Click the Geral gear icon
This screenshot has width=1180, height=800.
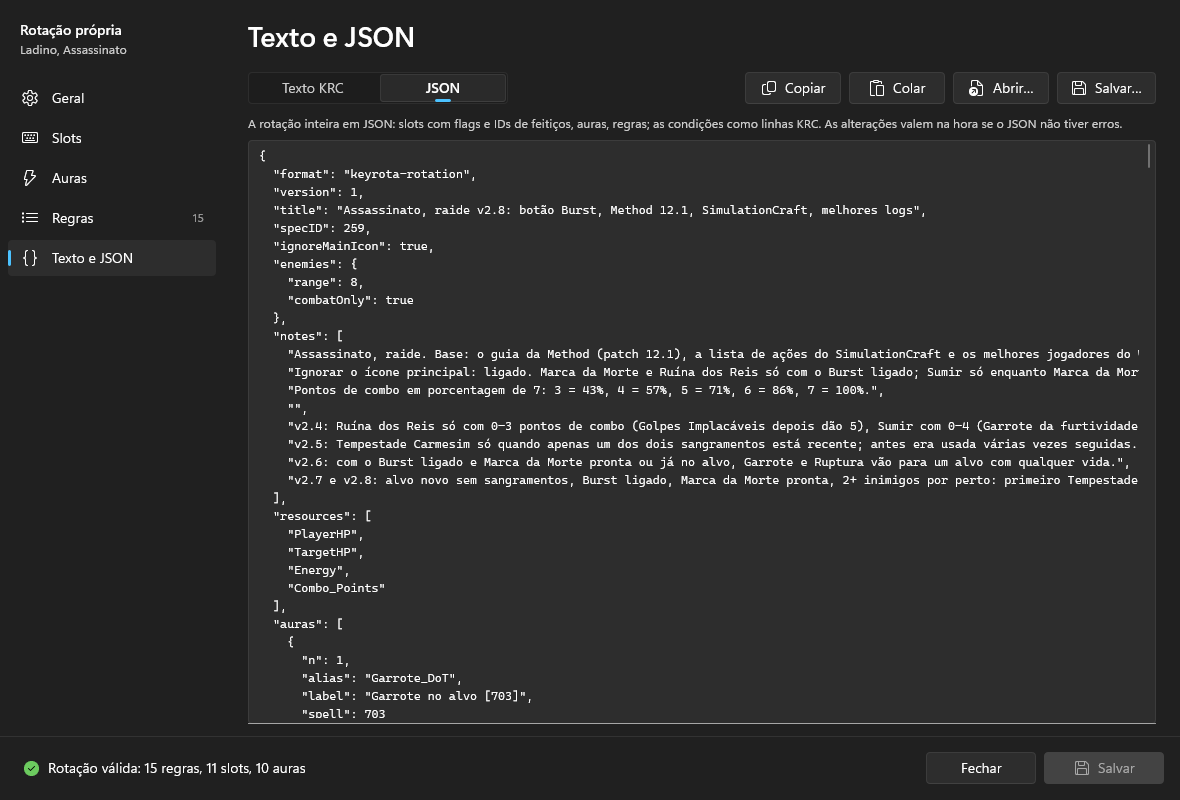pos(30,98)
